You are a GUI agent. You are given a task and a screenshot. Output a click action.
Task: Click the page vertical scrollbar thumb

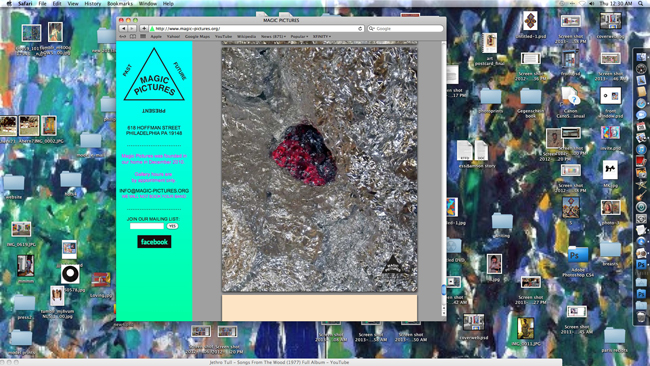point(444,289)
